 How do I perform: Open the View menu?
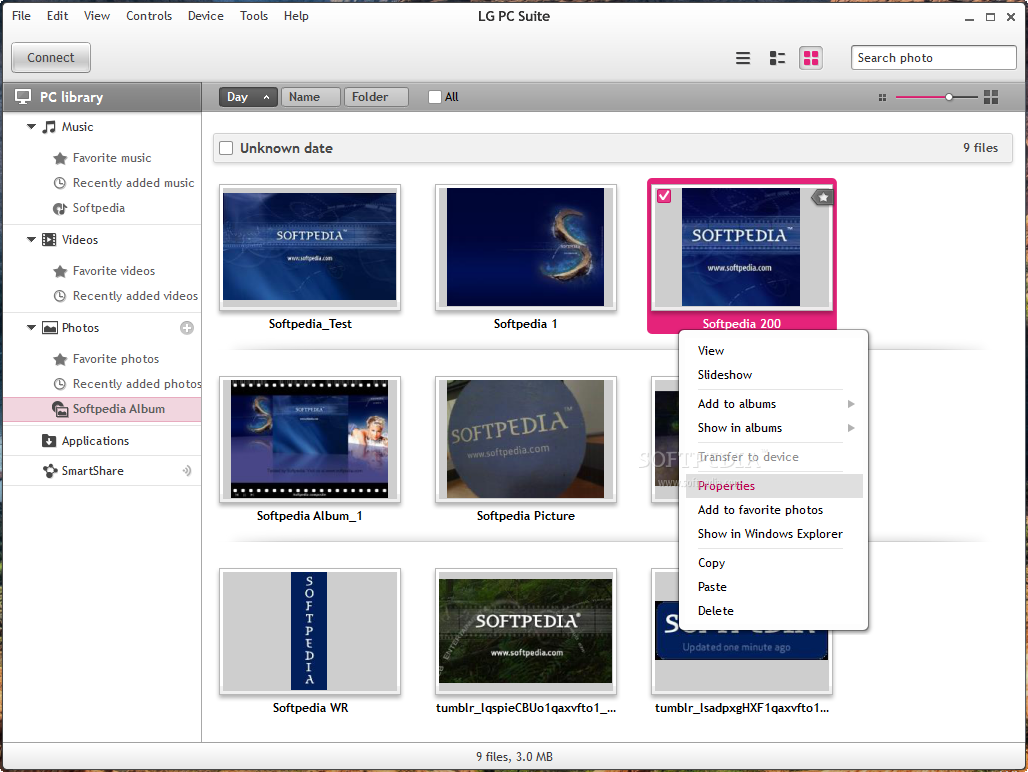tap(96, 16)
